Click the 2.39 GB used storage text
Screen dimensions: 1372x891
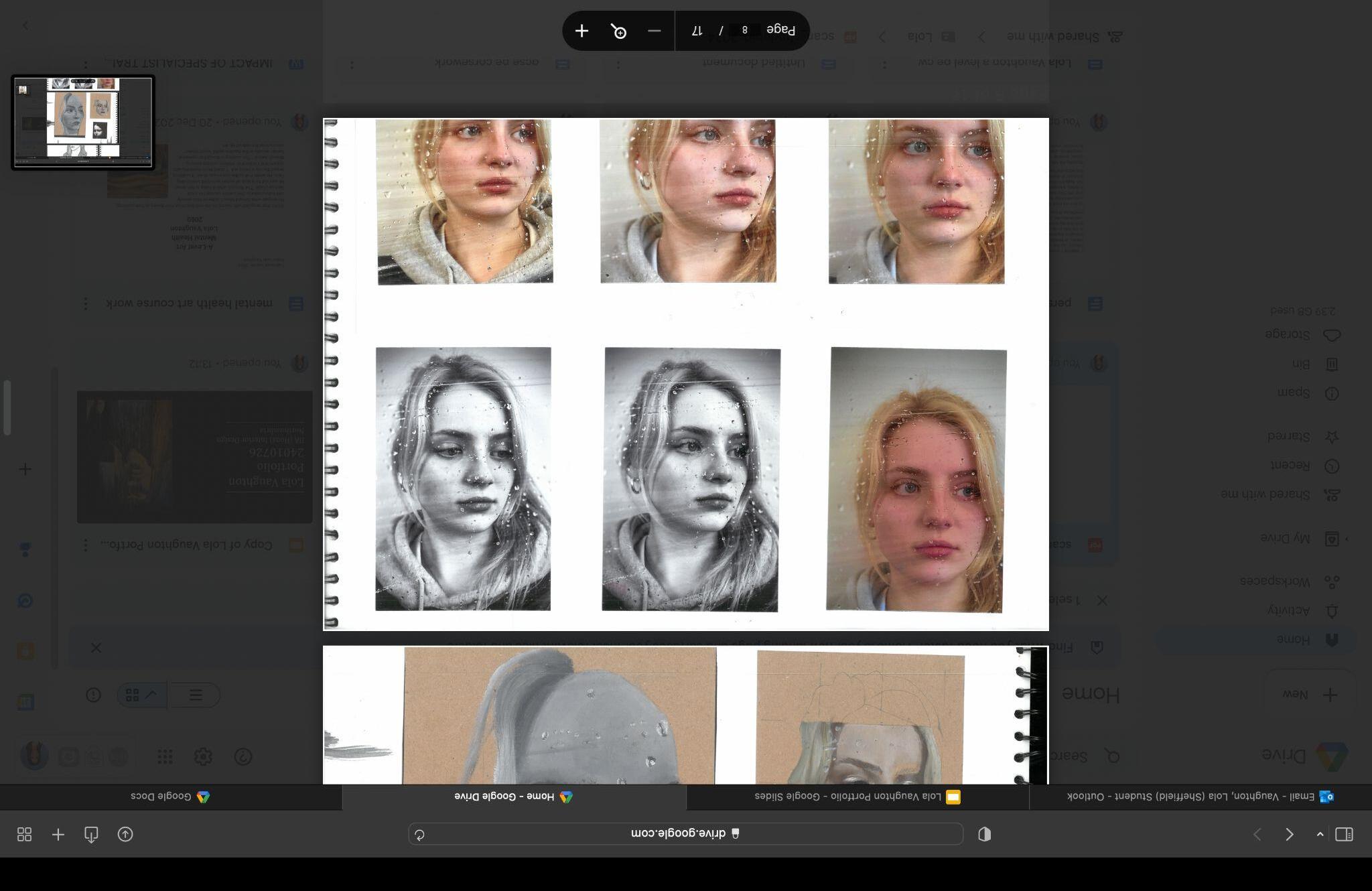1302,311
